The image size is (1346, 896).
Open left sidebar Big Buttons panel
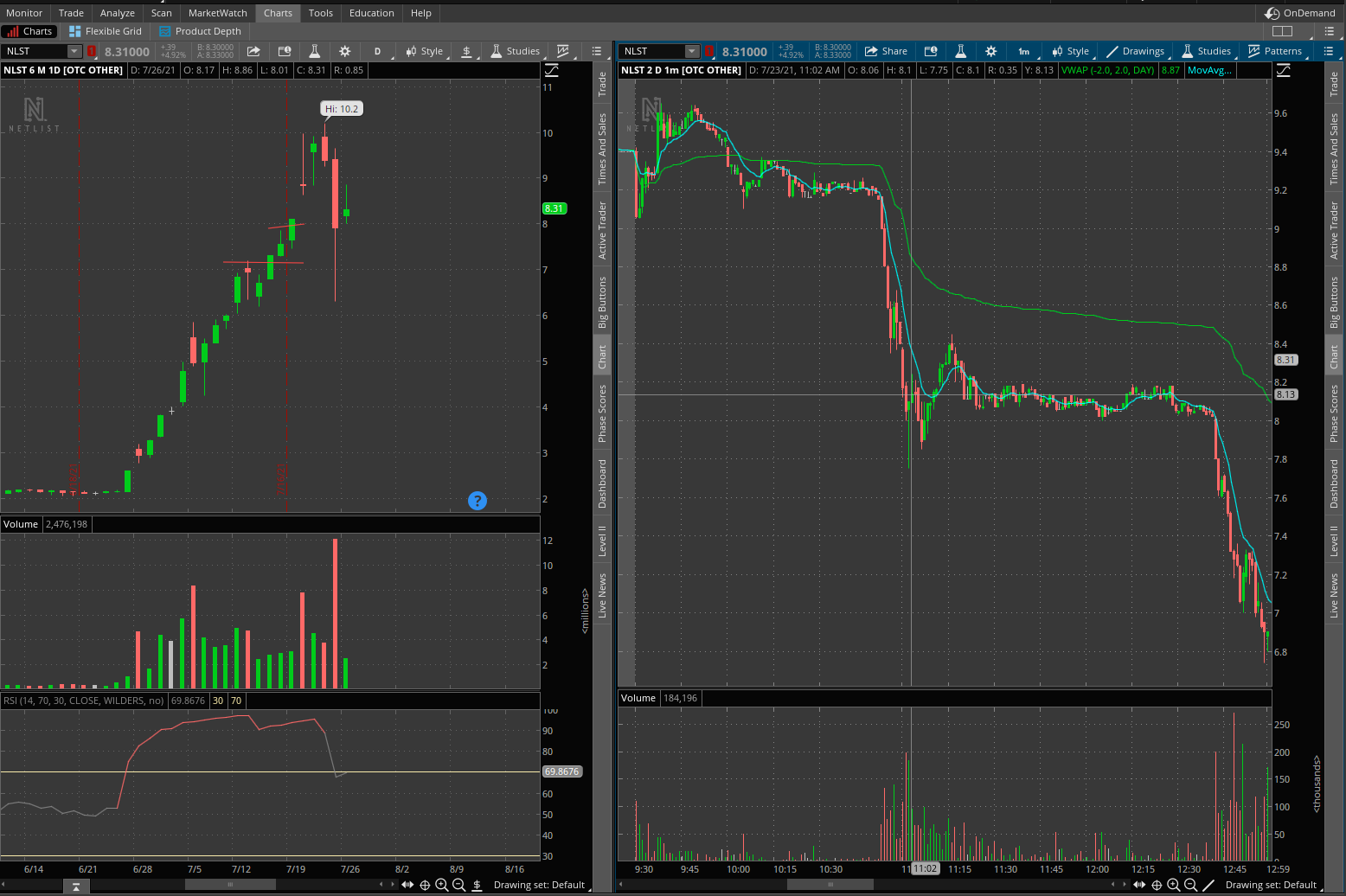coord(602,302)
